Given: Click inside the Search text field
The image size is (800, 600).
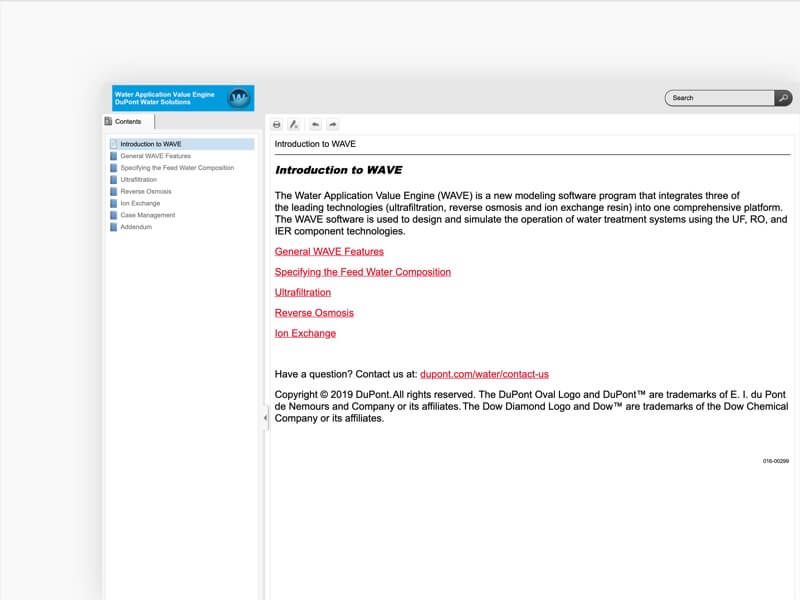Looking at the screenshot, I should tap(720, 98).
